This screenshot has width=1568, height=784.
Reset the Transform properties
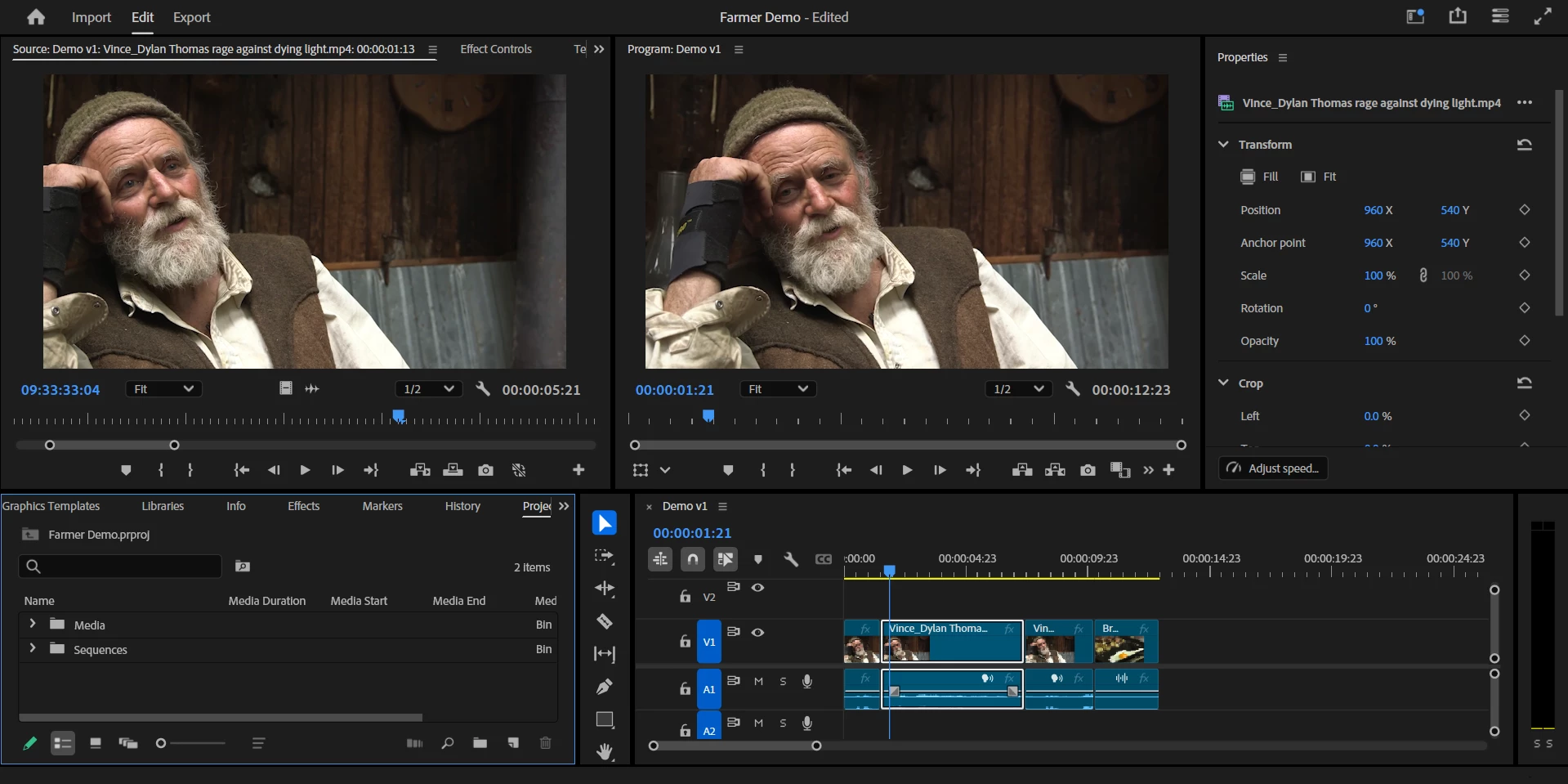[x=1524, y=145]
